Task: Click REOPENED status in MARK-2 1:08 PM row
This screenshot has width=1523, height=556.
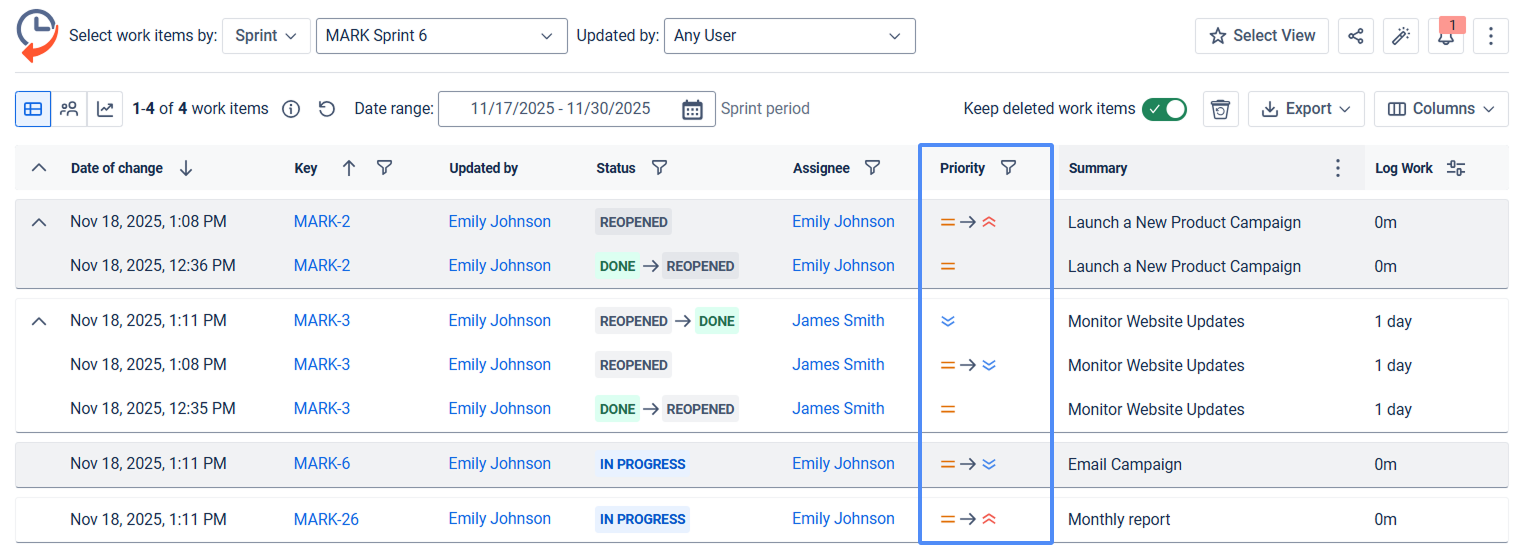Action: pyautogui.click(x=633, y=222)
